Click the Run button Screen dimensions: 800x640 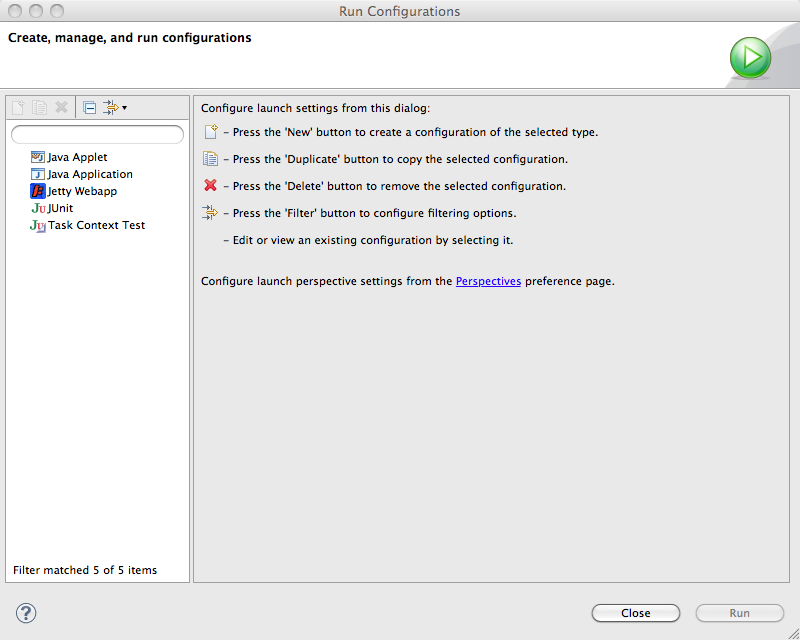click(739, 613)
